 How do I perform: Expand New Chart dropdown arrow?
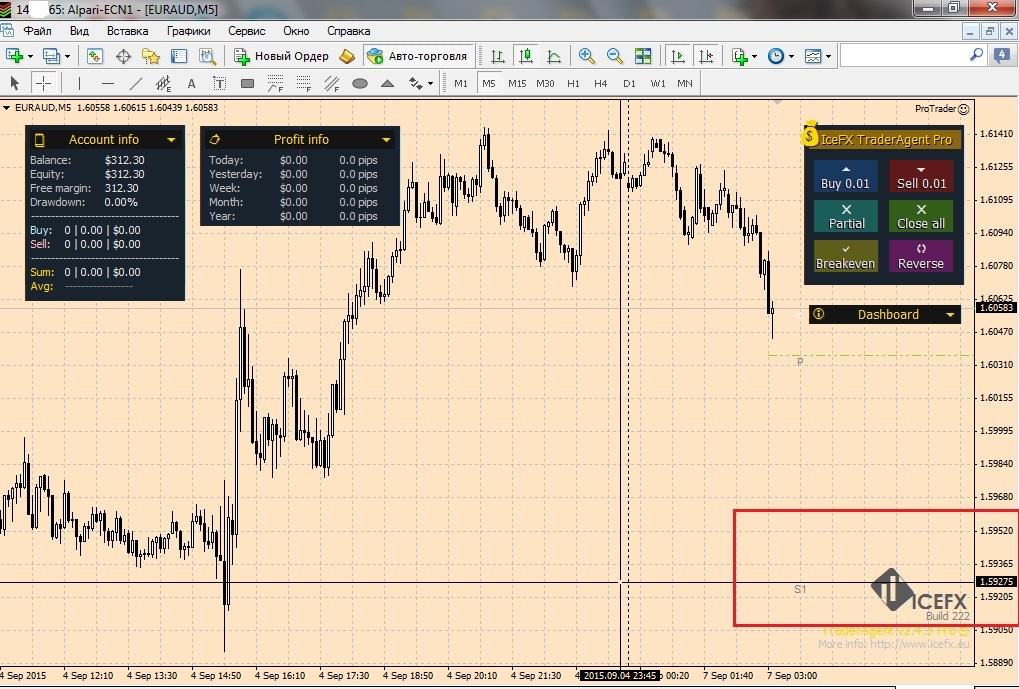tap(31, 57)
